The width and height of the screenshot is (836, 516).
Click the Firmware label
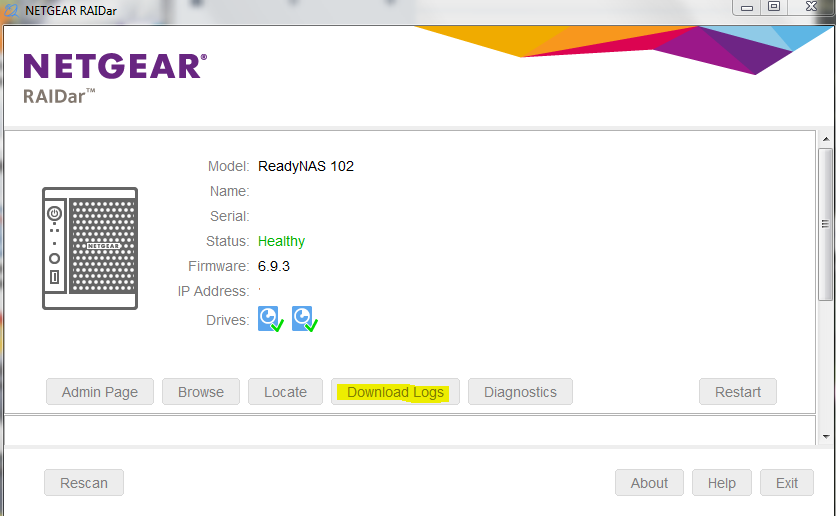pyautogui.click(x=219, y=266)
